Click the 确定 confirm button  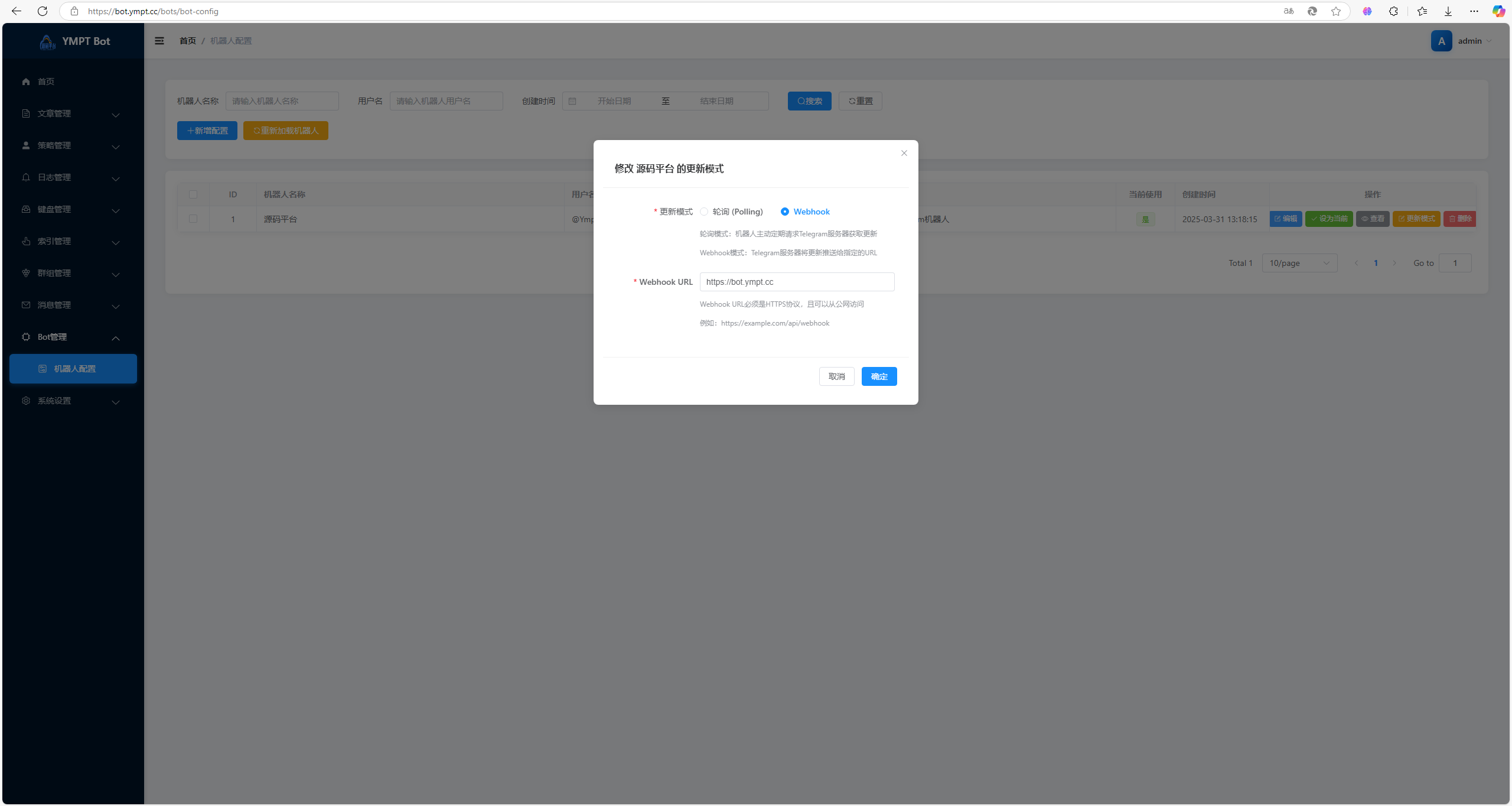[x=879, y=376]
